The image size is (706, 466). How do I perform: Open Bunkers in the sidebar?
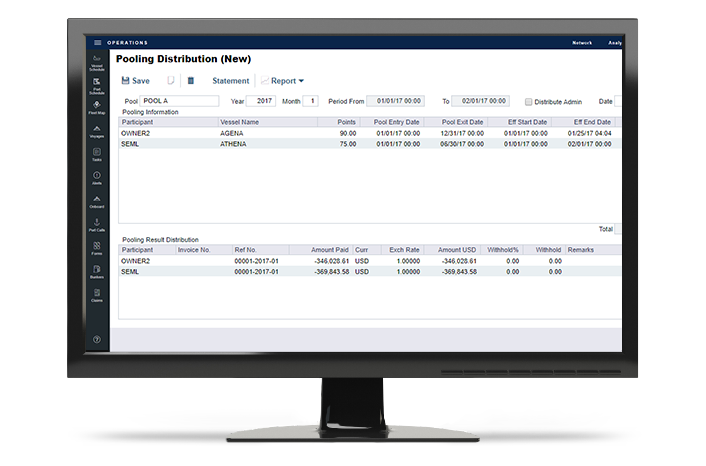pos(97,272)
